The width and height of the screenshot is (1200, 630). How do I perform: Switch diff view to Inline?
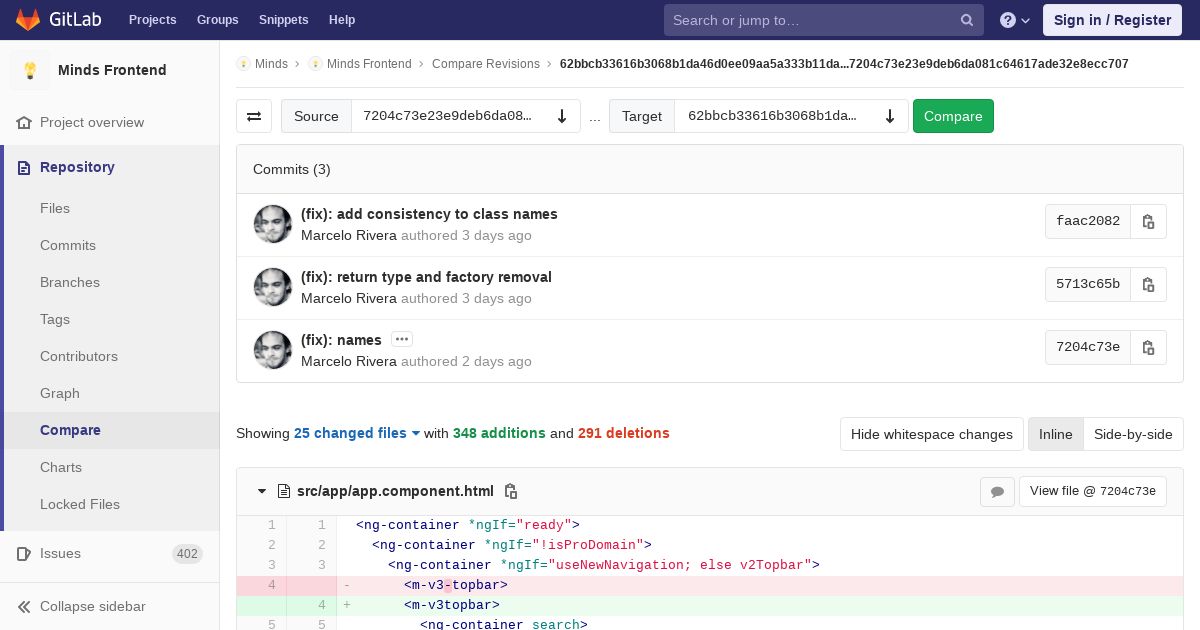[1055, 434]
